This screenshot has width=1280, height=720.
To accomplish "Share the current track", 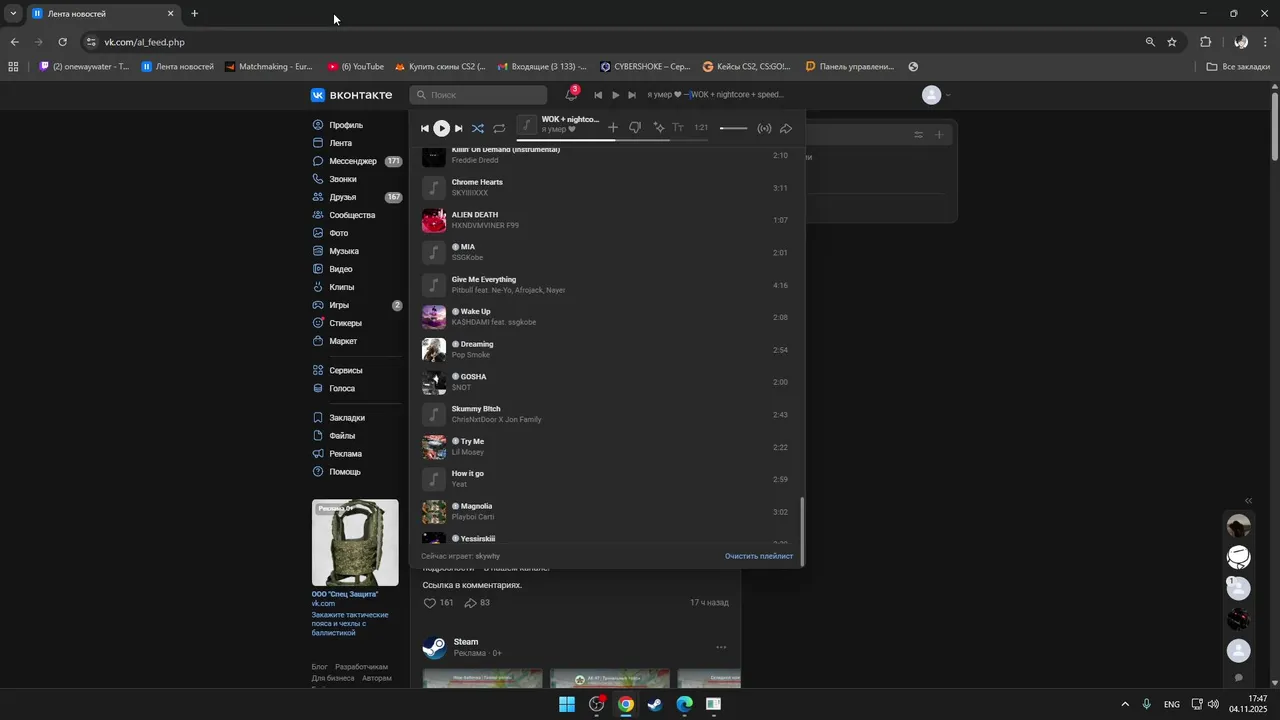I will 786,128.
